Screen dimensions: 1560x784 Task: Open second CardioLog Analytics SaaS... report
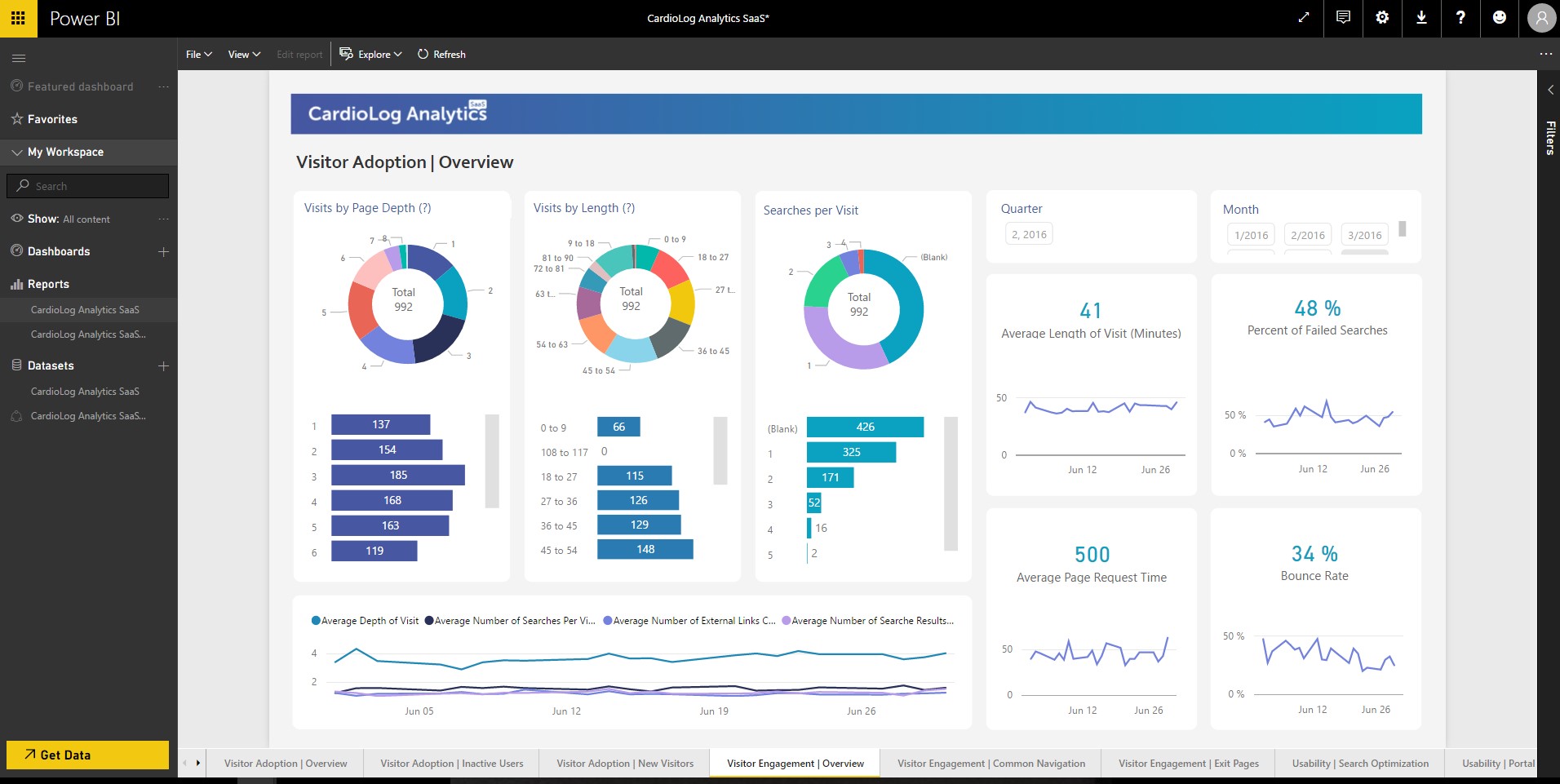(88, 334)
